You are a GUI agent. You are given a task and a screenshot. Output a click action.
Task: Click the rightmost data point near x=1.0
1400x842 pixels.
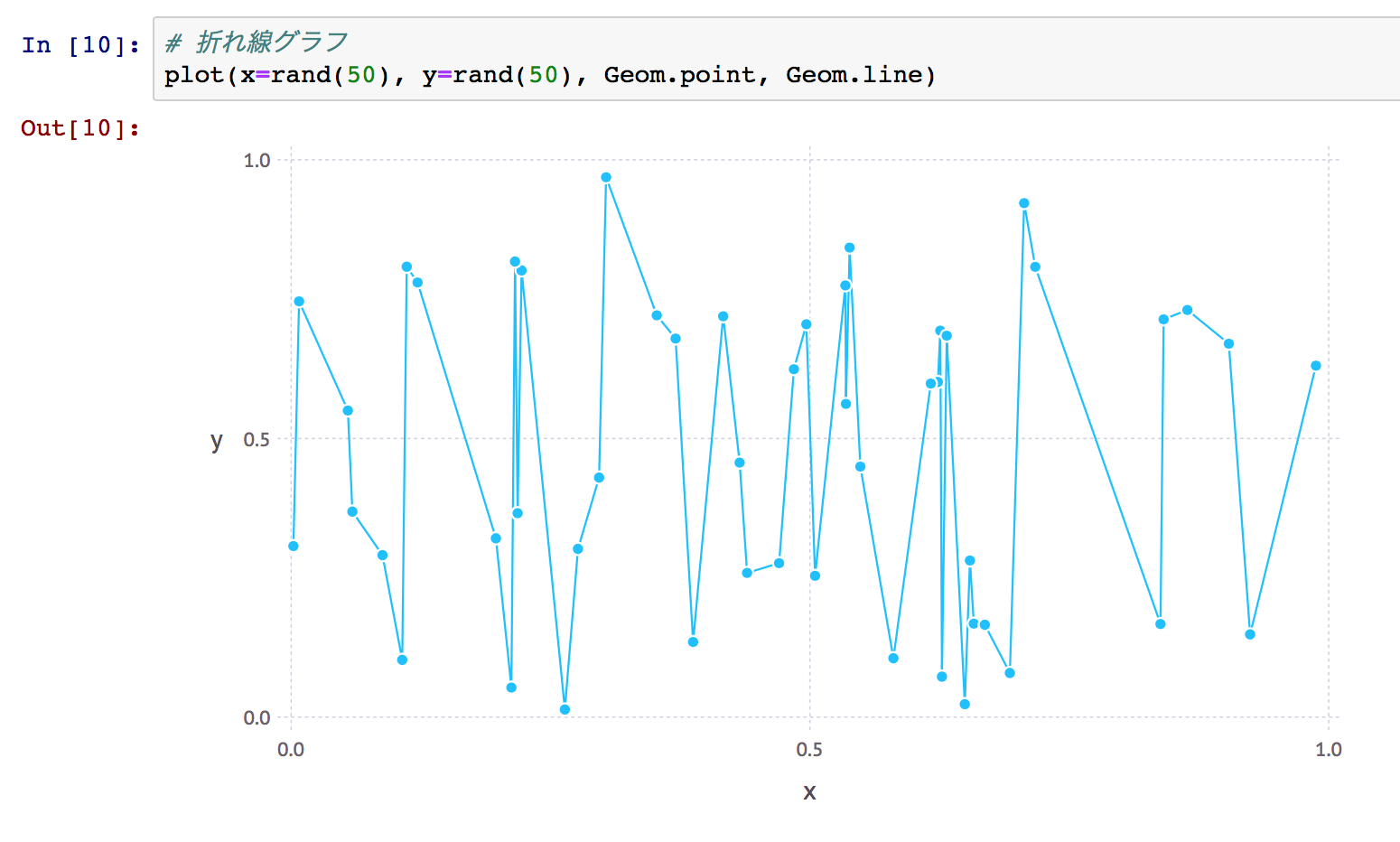click(1316, 366)
